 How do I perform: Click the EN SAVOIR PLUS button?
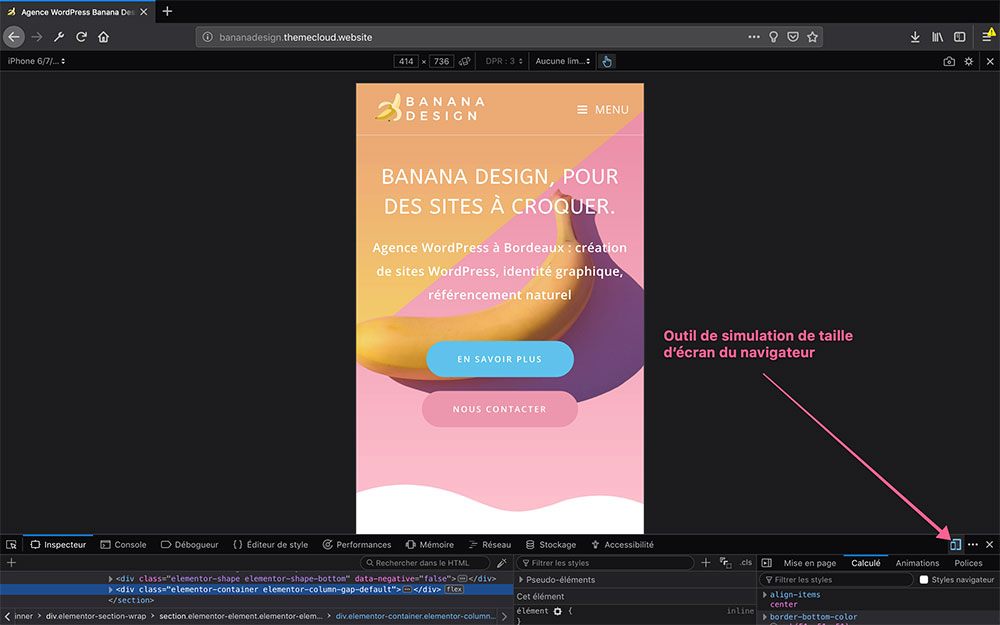point(500,359)
